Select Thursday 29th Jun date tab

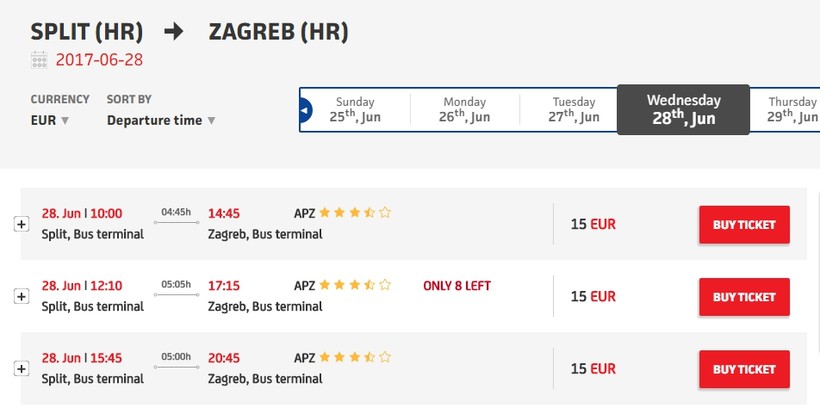792,110
